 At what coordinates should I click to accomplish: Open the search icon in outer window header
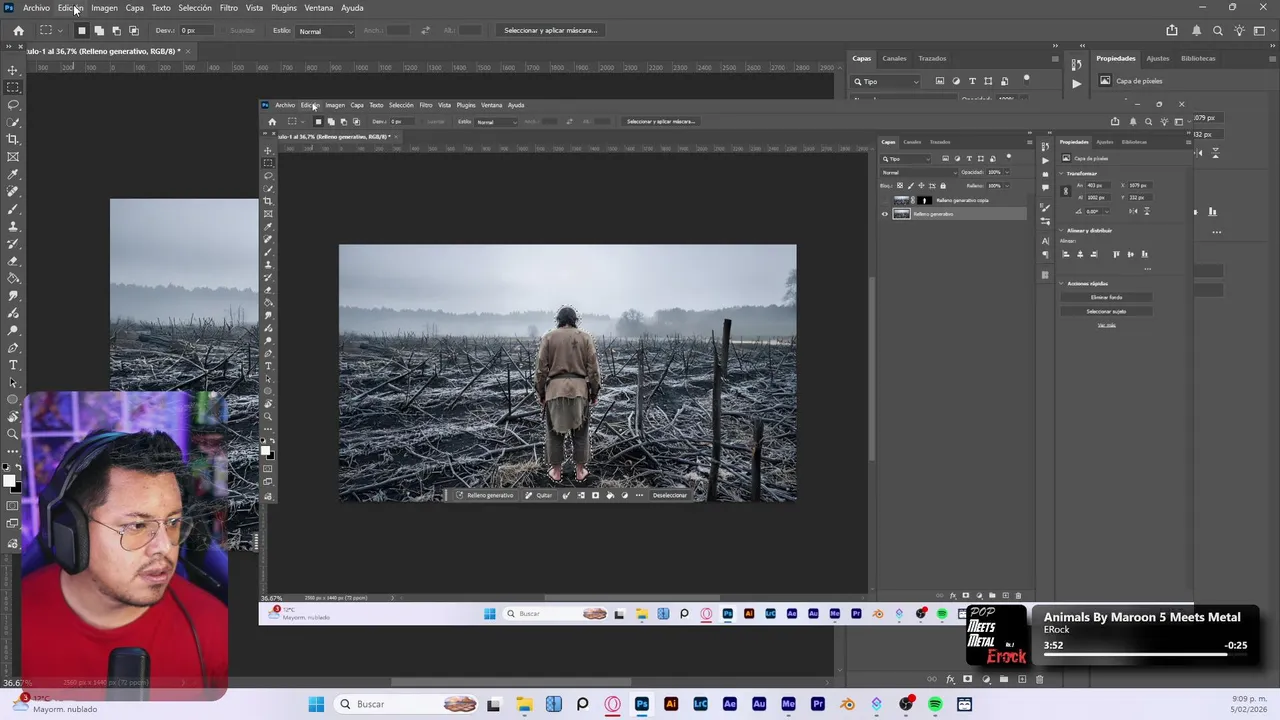[x=1218, y=31]
